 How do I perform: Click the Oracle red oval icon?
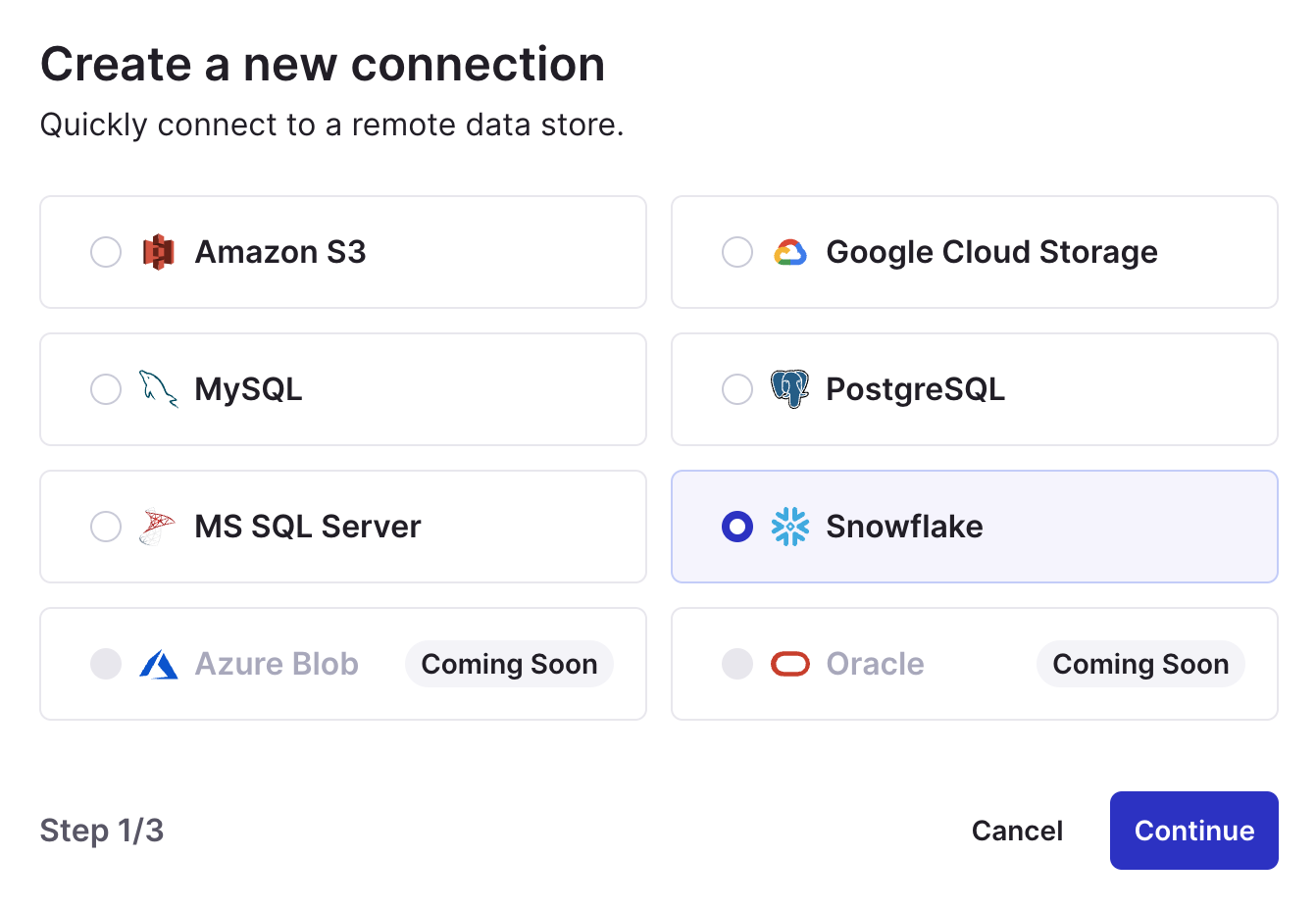click(x=789, y=664)
